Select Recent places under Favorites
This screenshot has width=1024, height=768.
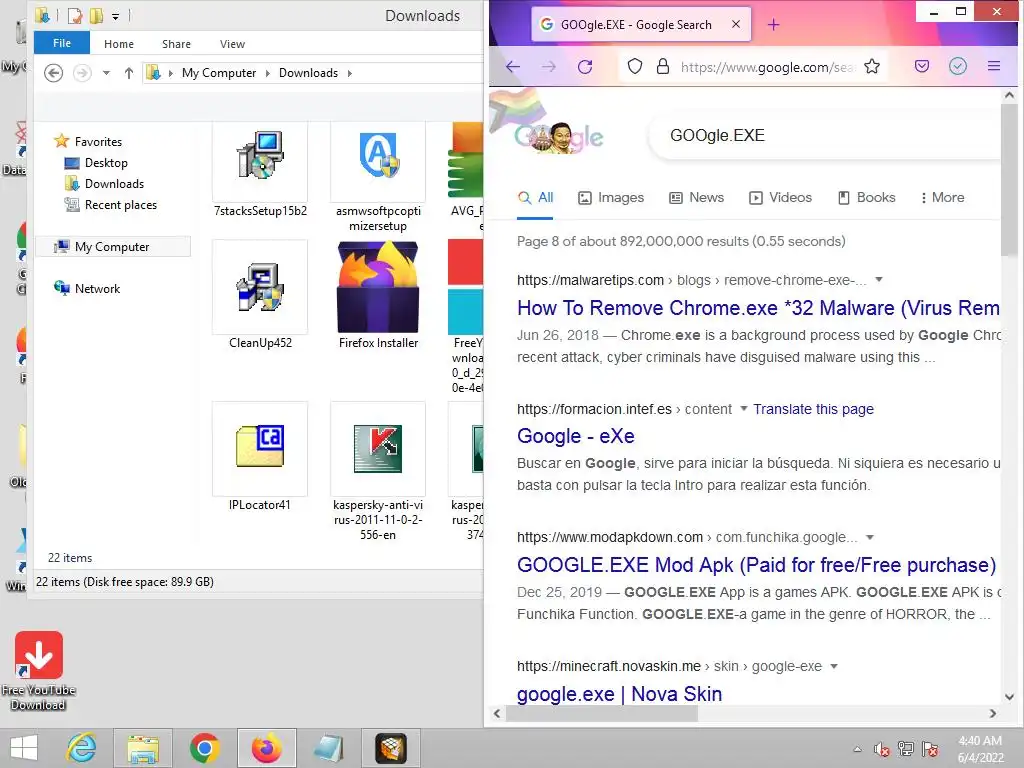(x=121, y=204)
